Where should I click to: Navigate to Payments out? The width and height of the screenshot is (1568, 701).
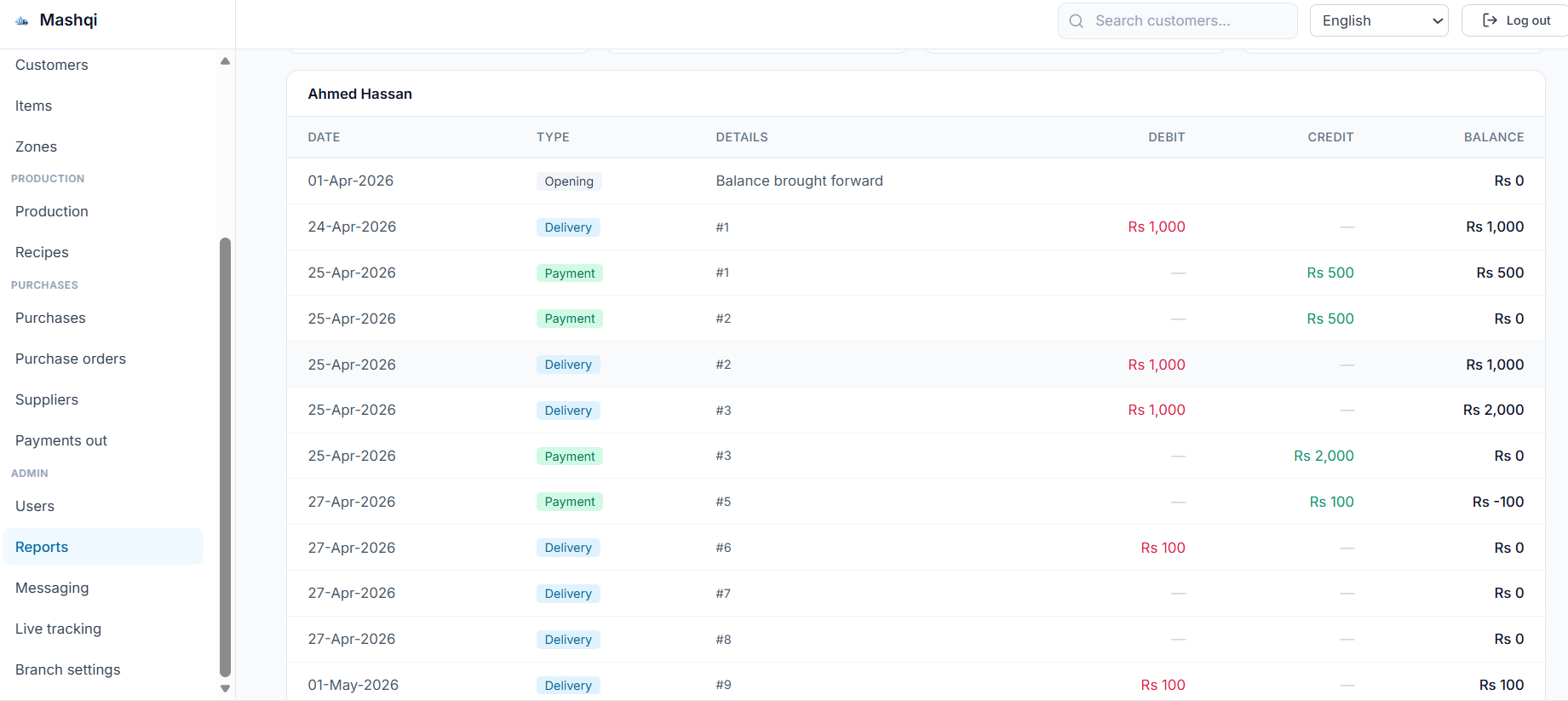[x=61, y=440]
